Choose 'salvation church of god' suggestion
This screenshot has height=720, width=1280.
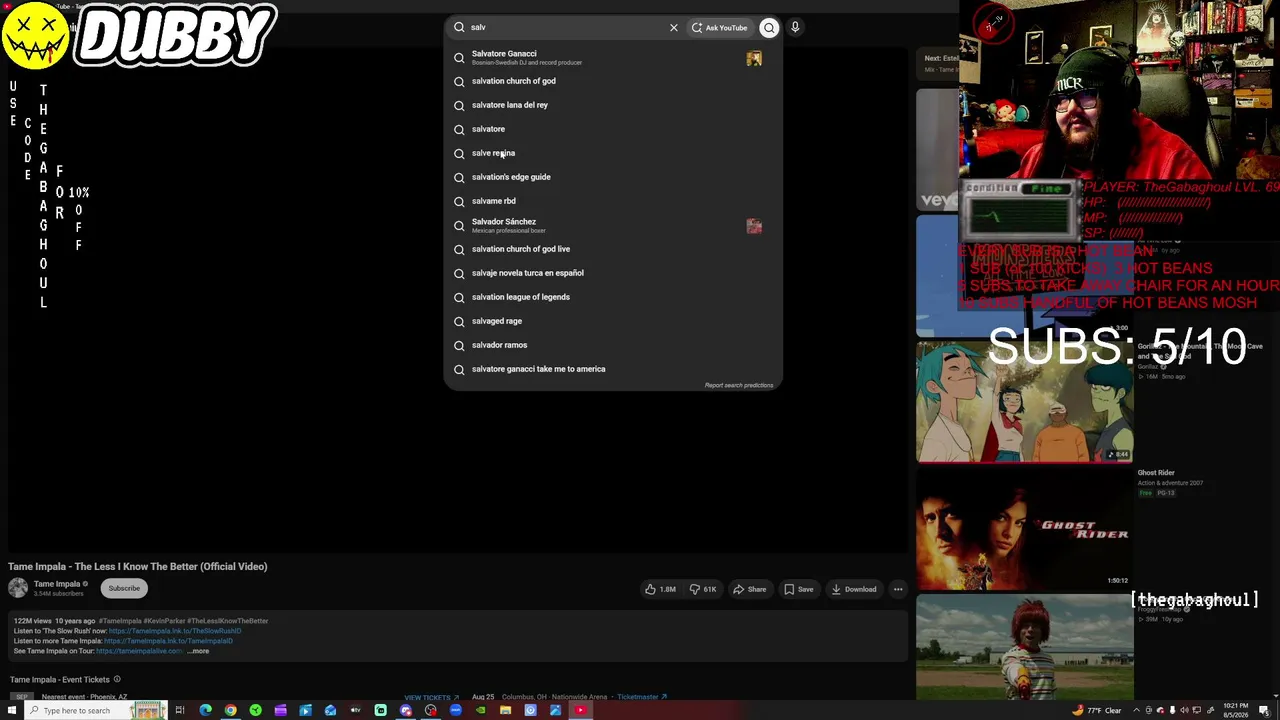[613, 81]
